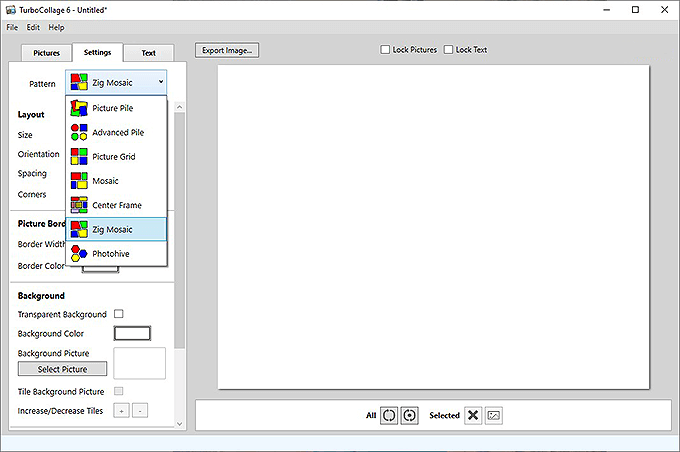Viewport: 680px width, 452px height.
Task: Click the Layout section heading
Action: (31, 115)
